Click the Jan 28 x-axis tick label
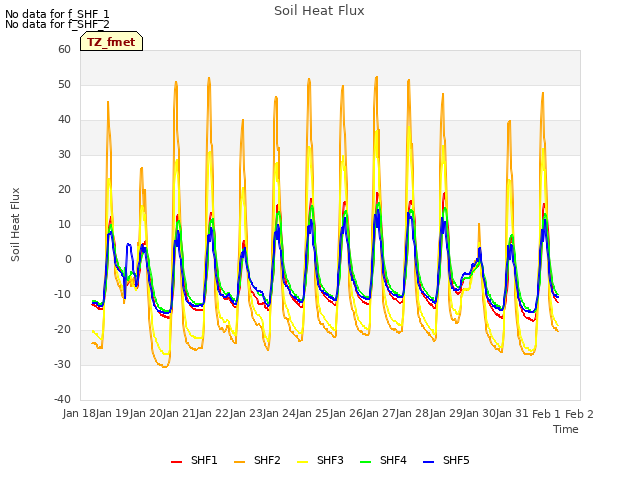640x480 pixels. (x=413, y=413)
